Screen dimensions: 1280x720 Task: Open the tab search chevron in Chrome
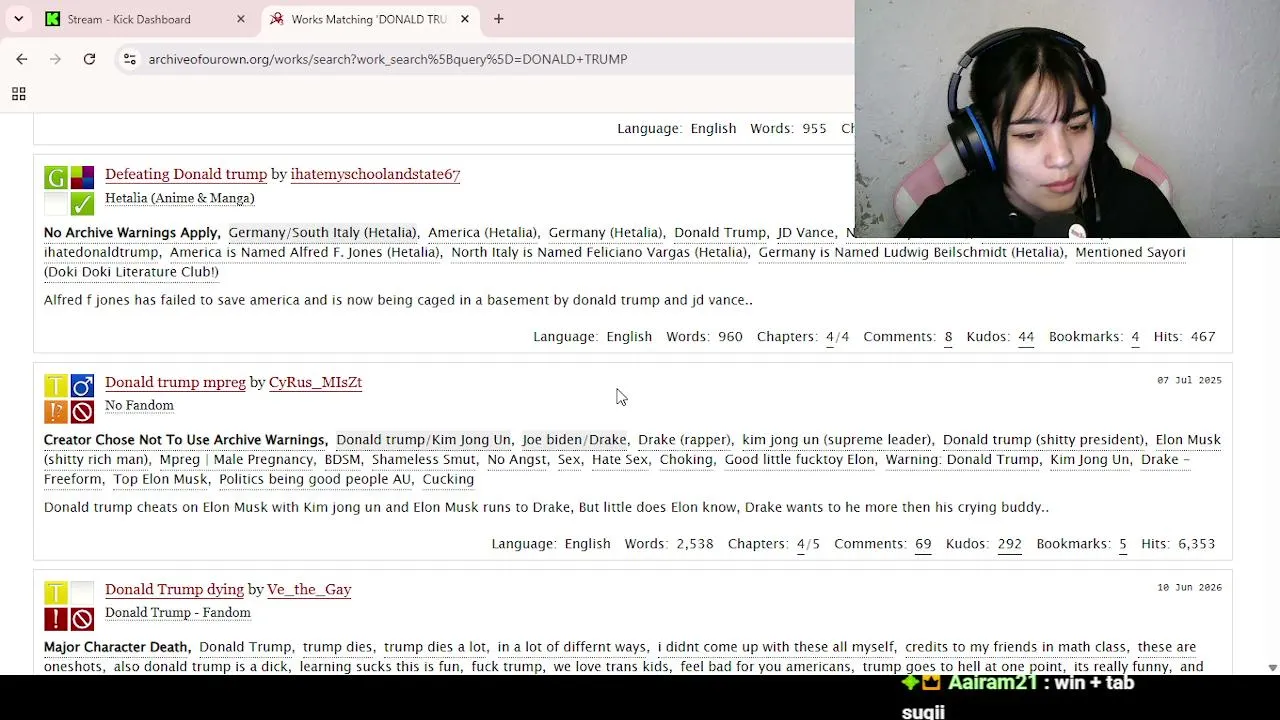tap(18, 19)
